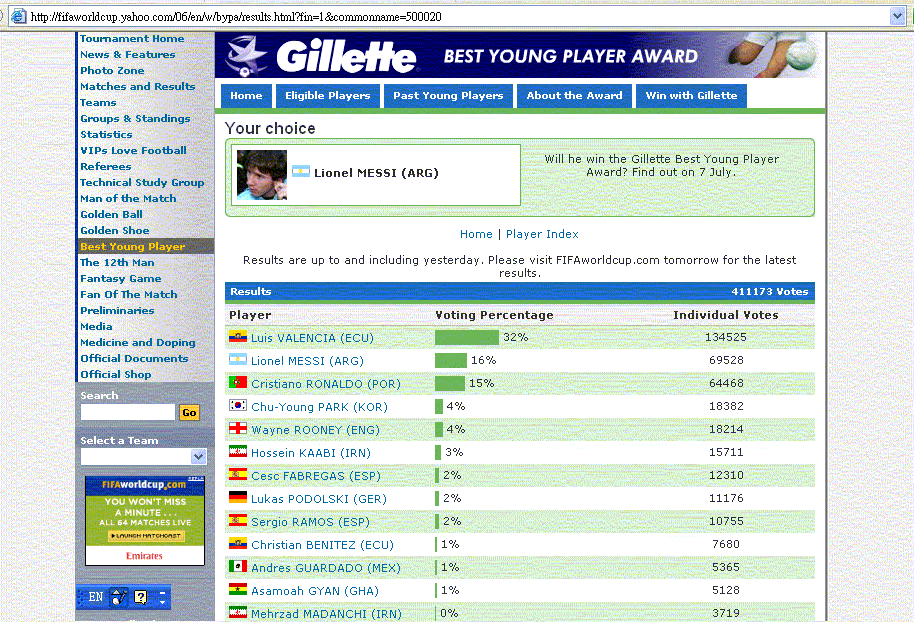Click Valencia's 134525 individual votes value
914x622 pixels.
click(x=726, y=337)
